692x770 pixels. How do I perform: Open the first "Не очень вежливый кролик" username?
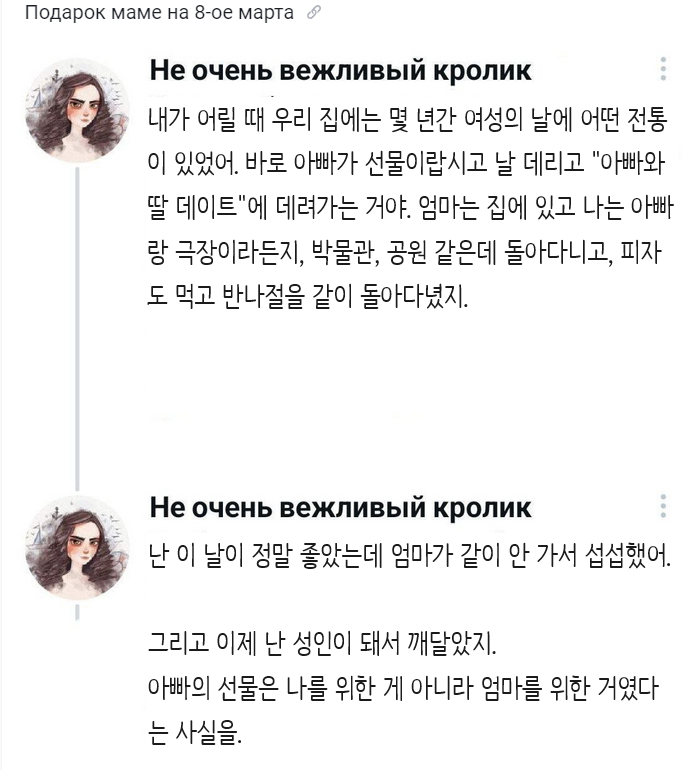[x=340, y=71]
